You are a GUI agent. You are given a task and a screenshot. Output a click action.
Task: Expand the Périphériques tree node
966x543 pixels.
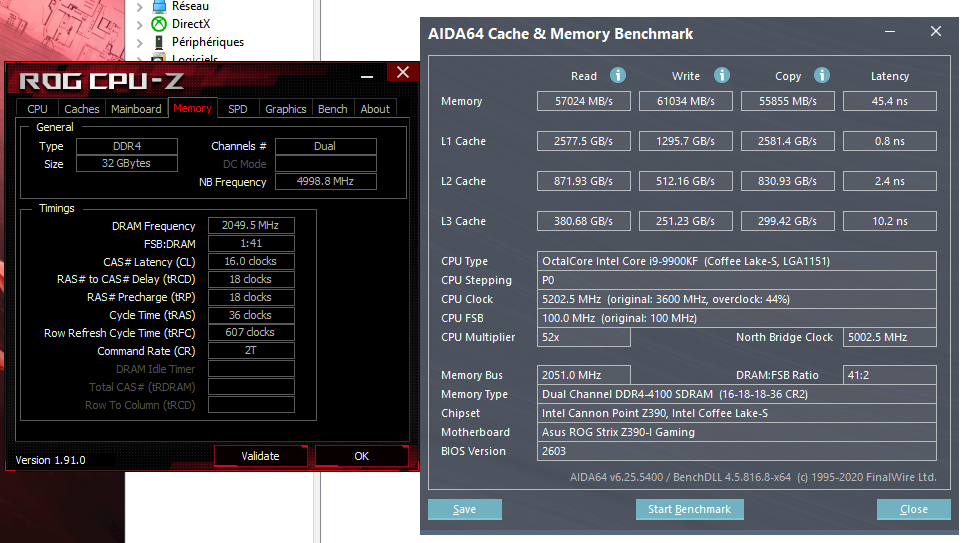[x=140, y=43]
